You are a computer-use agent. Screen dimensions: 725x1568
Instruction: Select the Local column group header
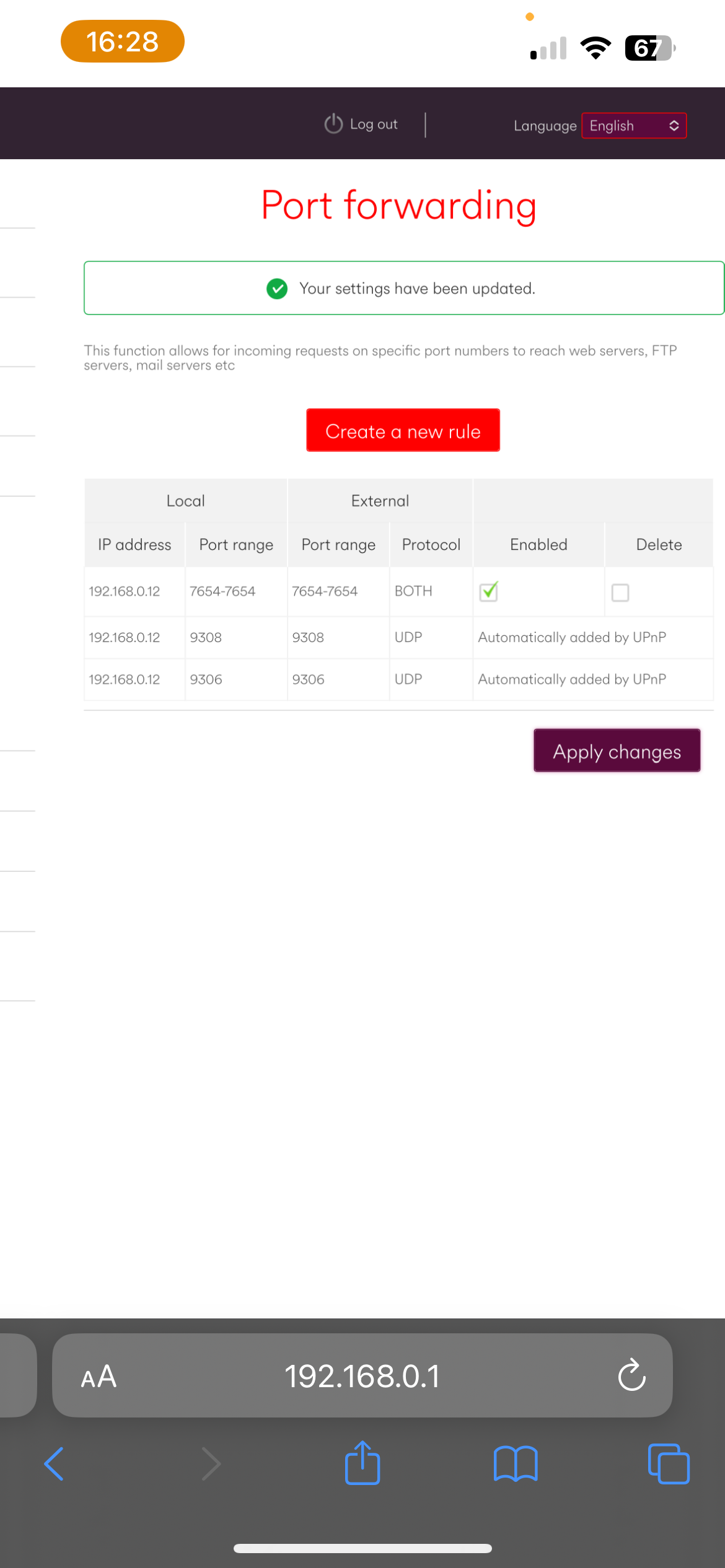186,501
